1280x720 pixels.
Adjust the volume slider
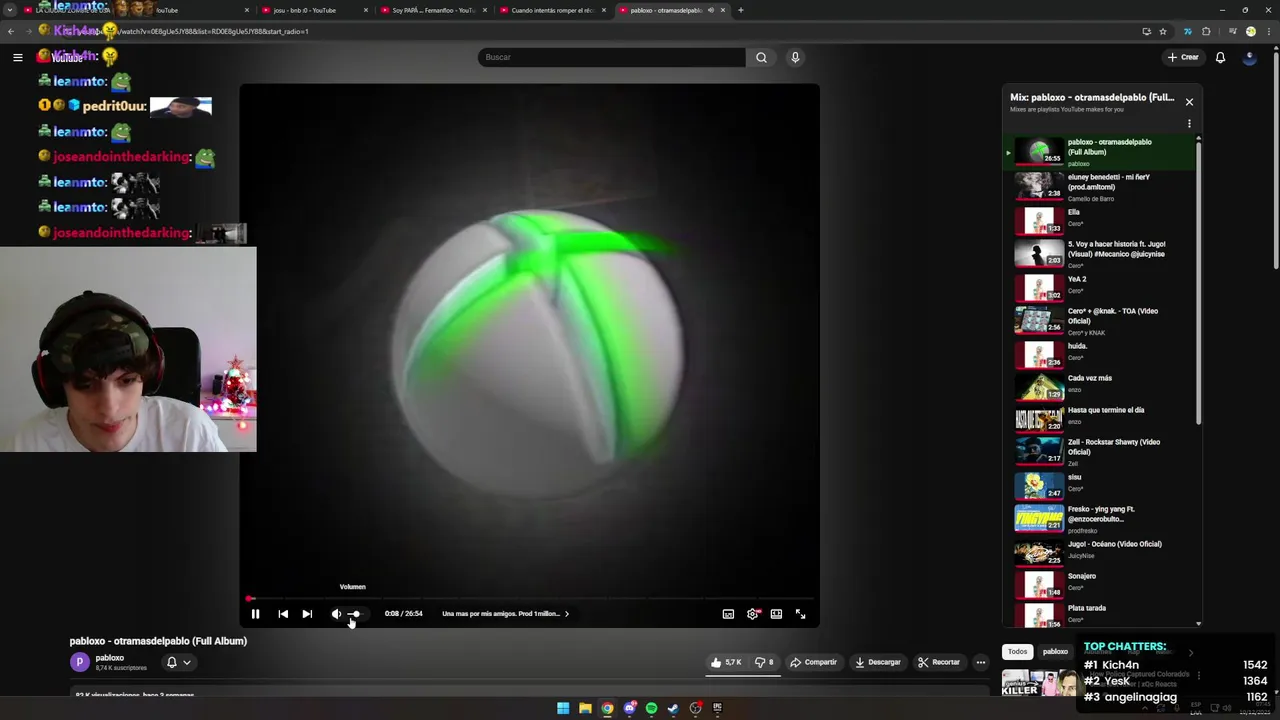click(x=354, y=614)
